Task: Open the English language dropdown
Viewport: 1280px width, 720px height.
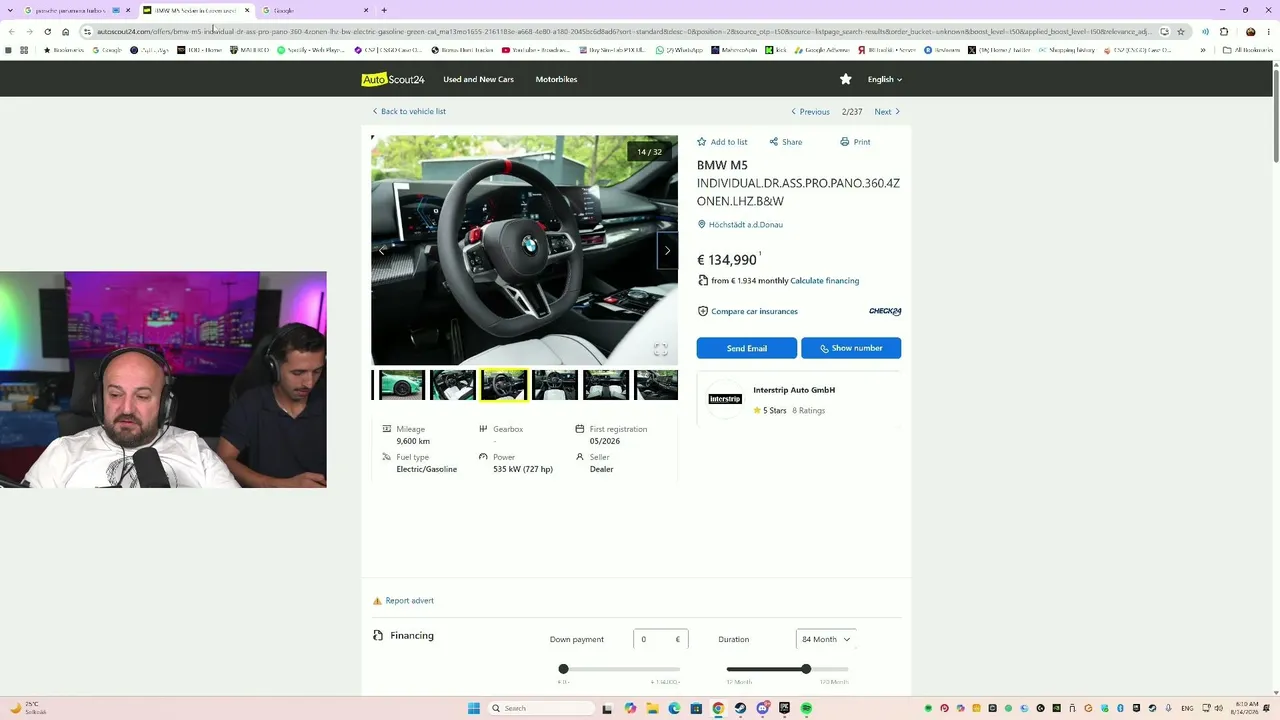Action: 885,79
